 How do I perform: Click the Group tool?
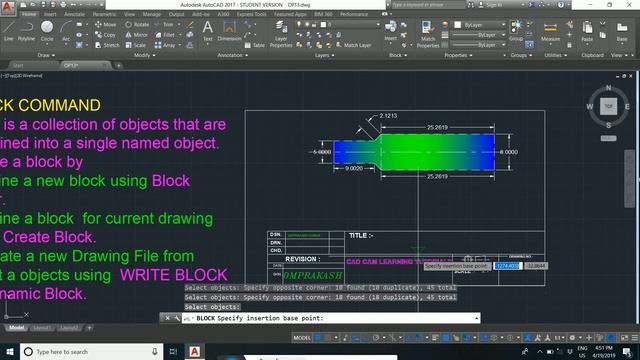[516, 31]
